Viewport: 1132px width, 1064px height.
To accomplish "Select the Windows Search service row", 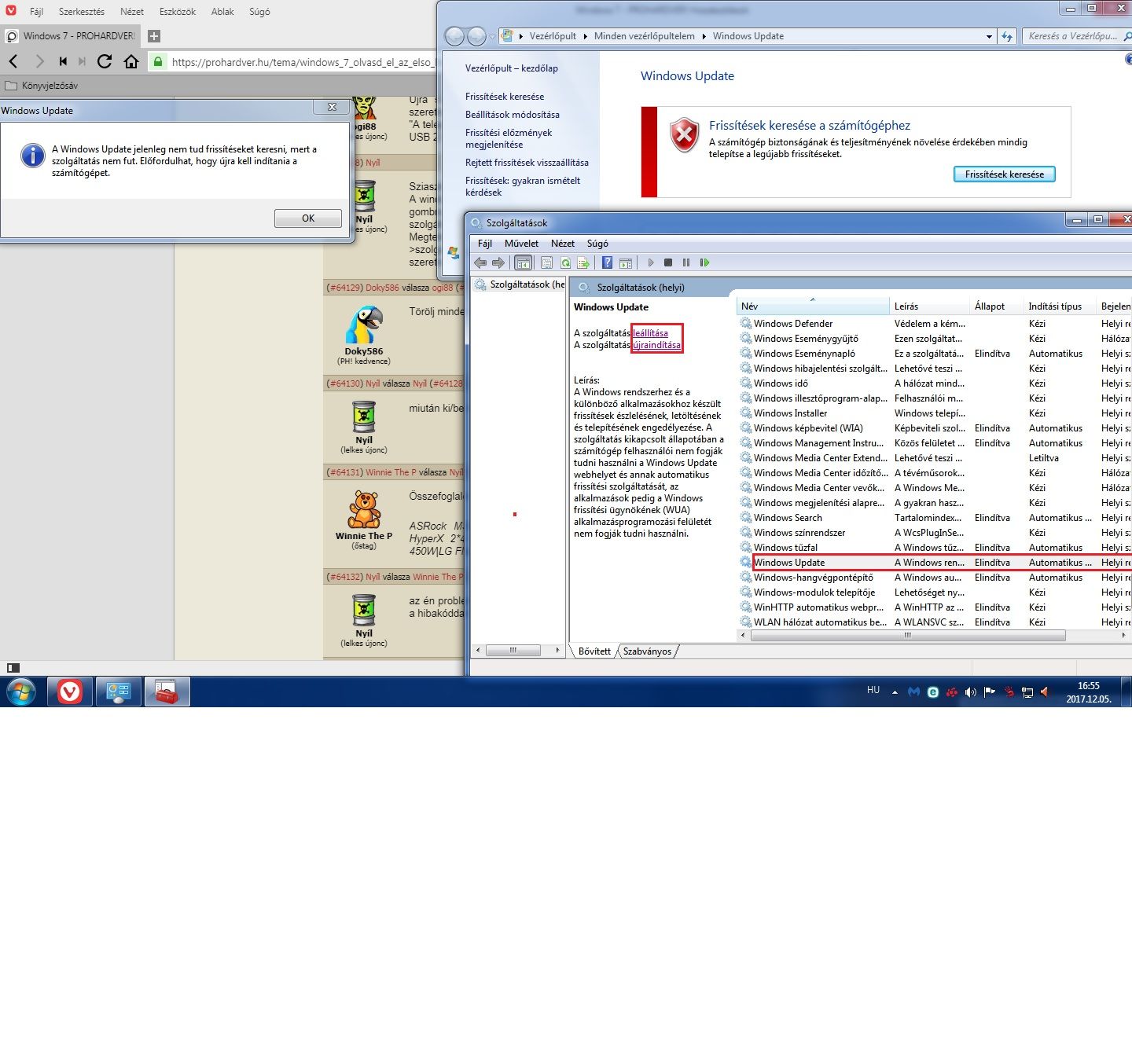I will pyautogui.click(x=935, y=518).
